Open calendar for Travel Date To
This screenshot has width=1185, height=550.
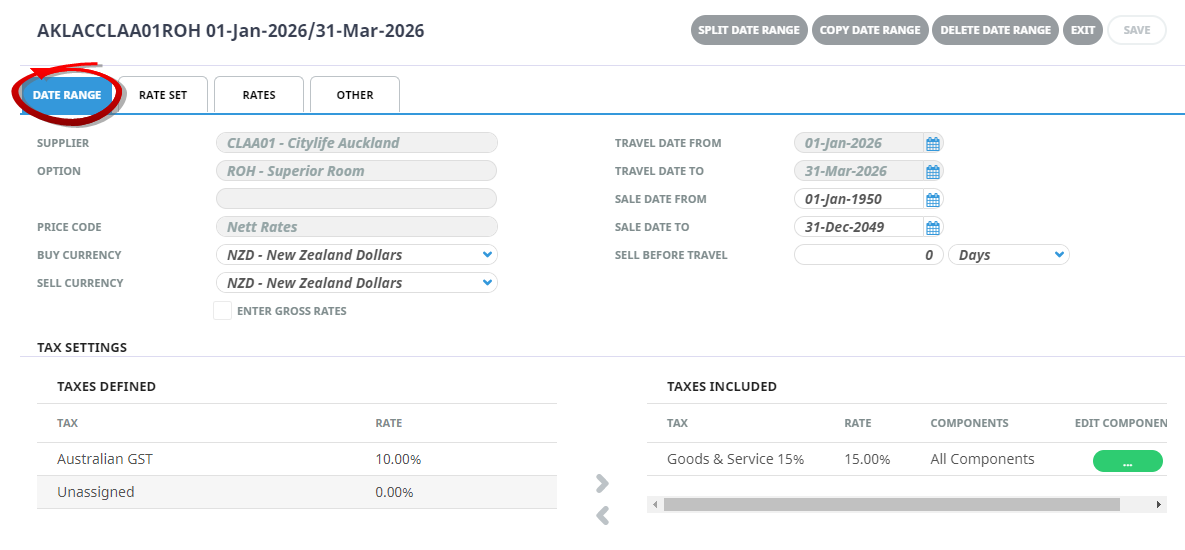tap(932, 171)
